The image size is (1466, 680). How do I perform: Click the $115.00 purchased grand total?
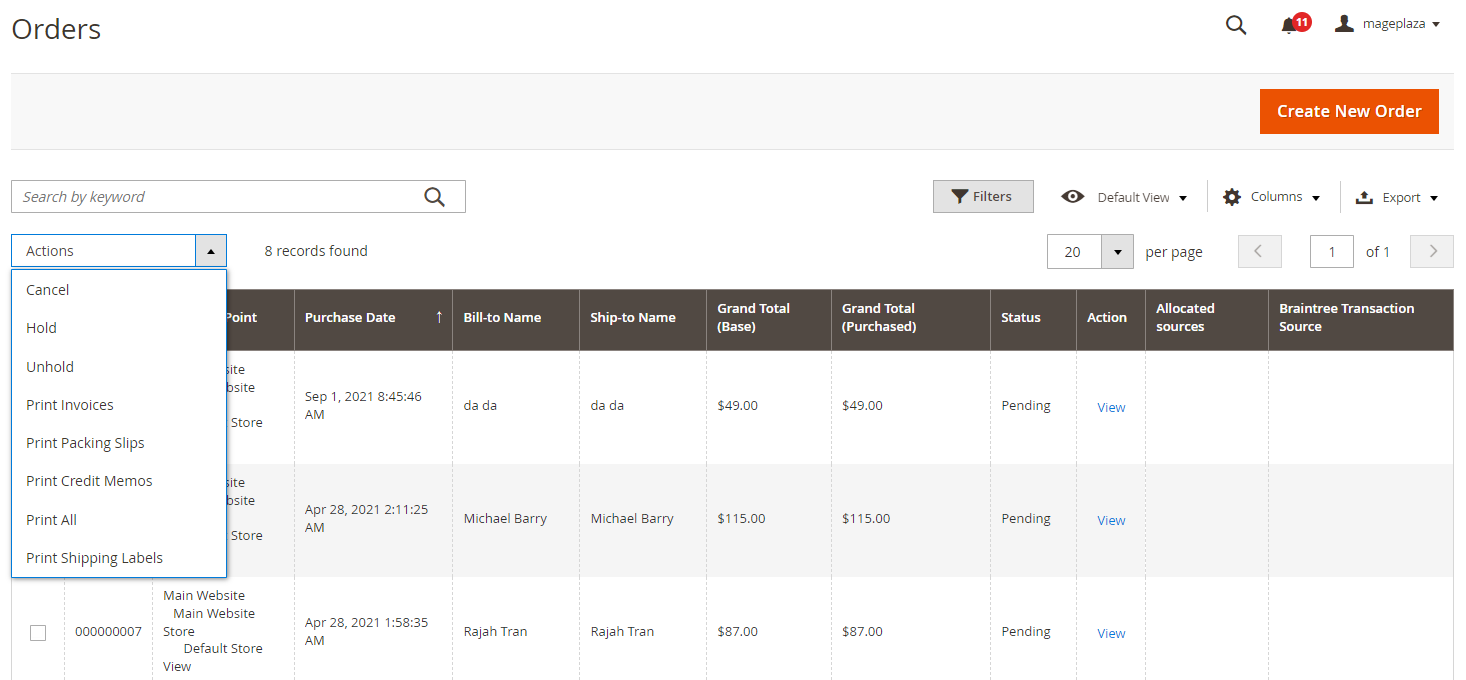(866, 518)
